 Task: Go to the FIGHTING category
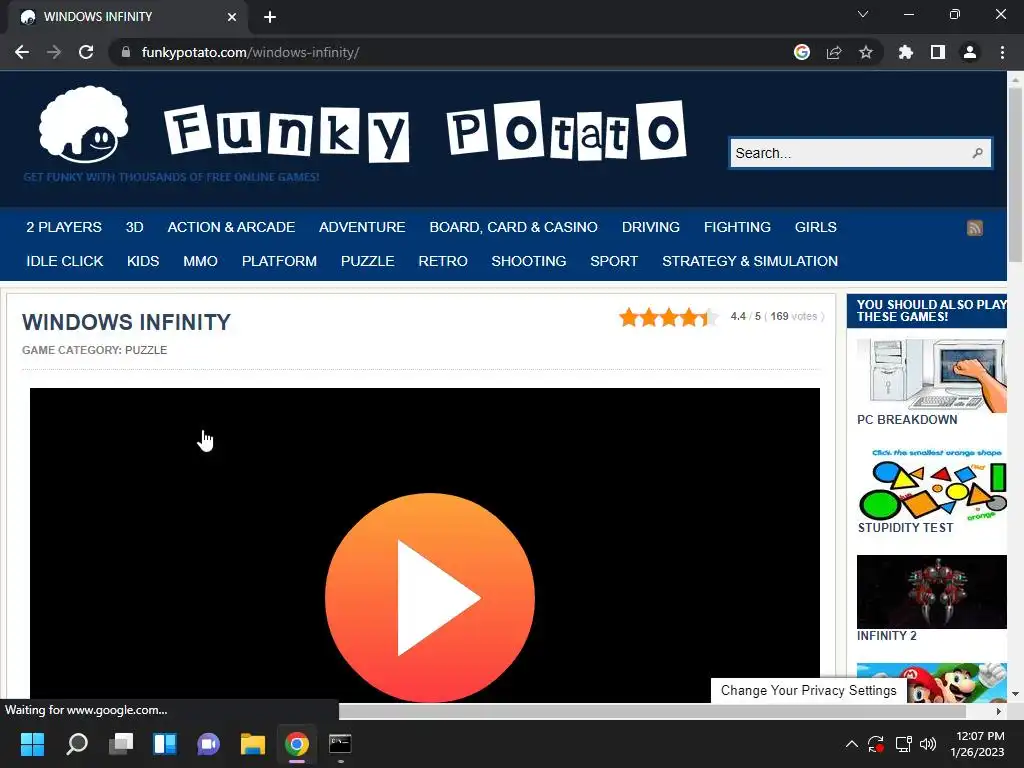[737, 227]
